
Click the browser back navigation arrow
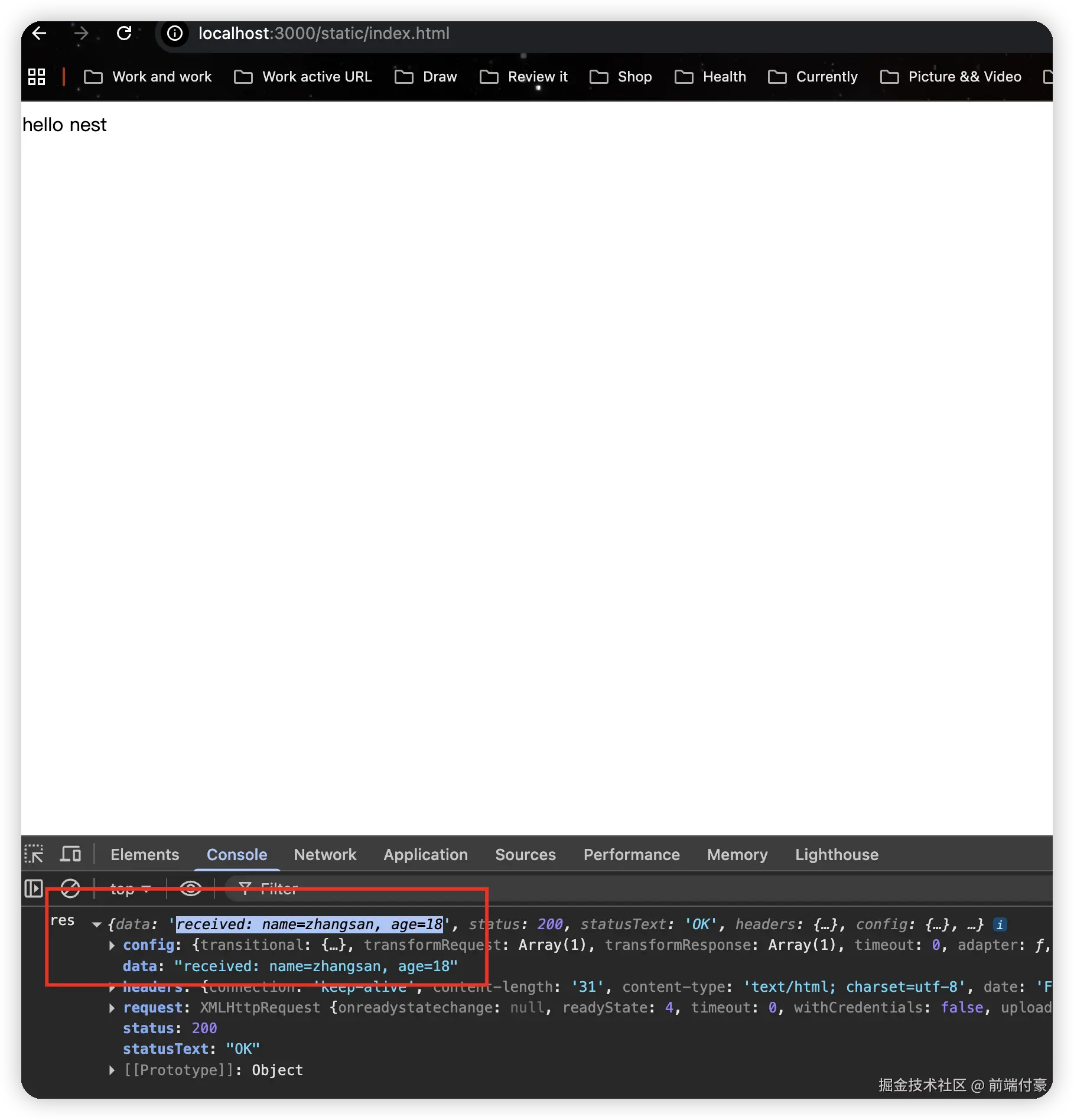pyautogui.click(x=38, y=33)
